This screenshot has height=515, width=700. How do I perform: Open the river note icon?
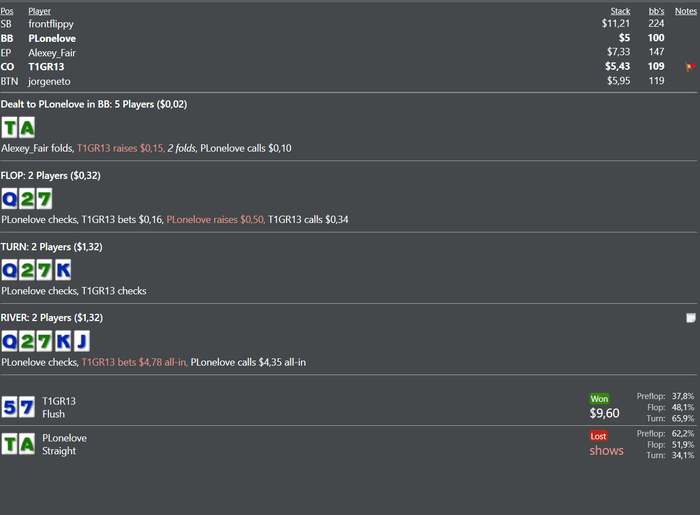[691, 318]
